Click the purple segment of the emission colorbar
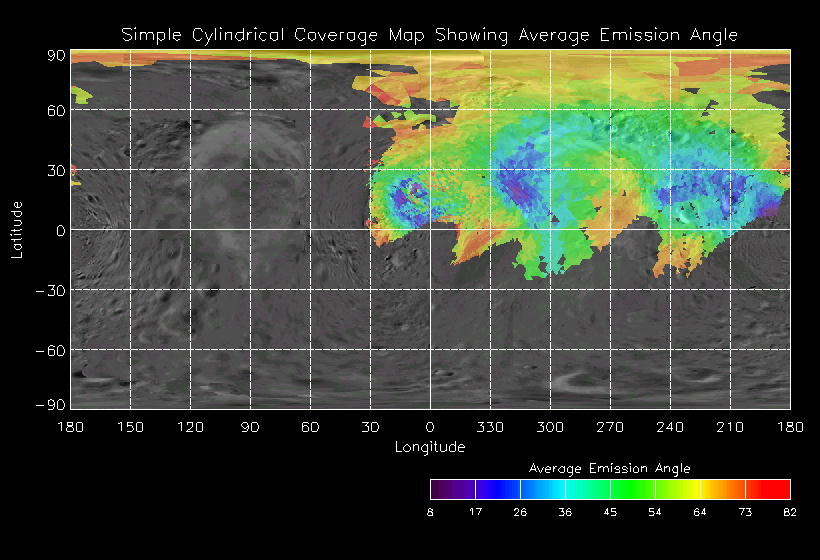This screenshot has height=560, width=820. pos(452,489)
